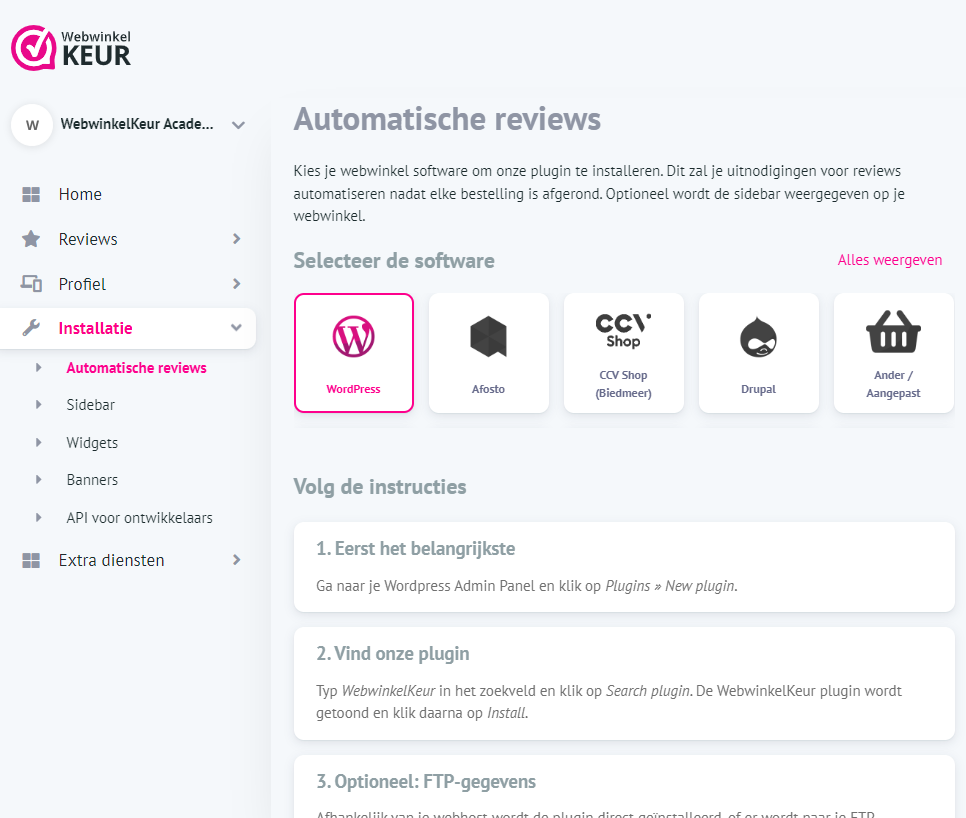
Task: Expand Extra diensten submenu chevron
Action: tap(237, 560)
